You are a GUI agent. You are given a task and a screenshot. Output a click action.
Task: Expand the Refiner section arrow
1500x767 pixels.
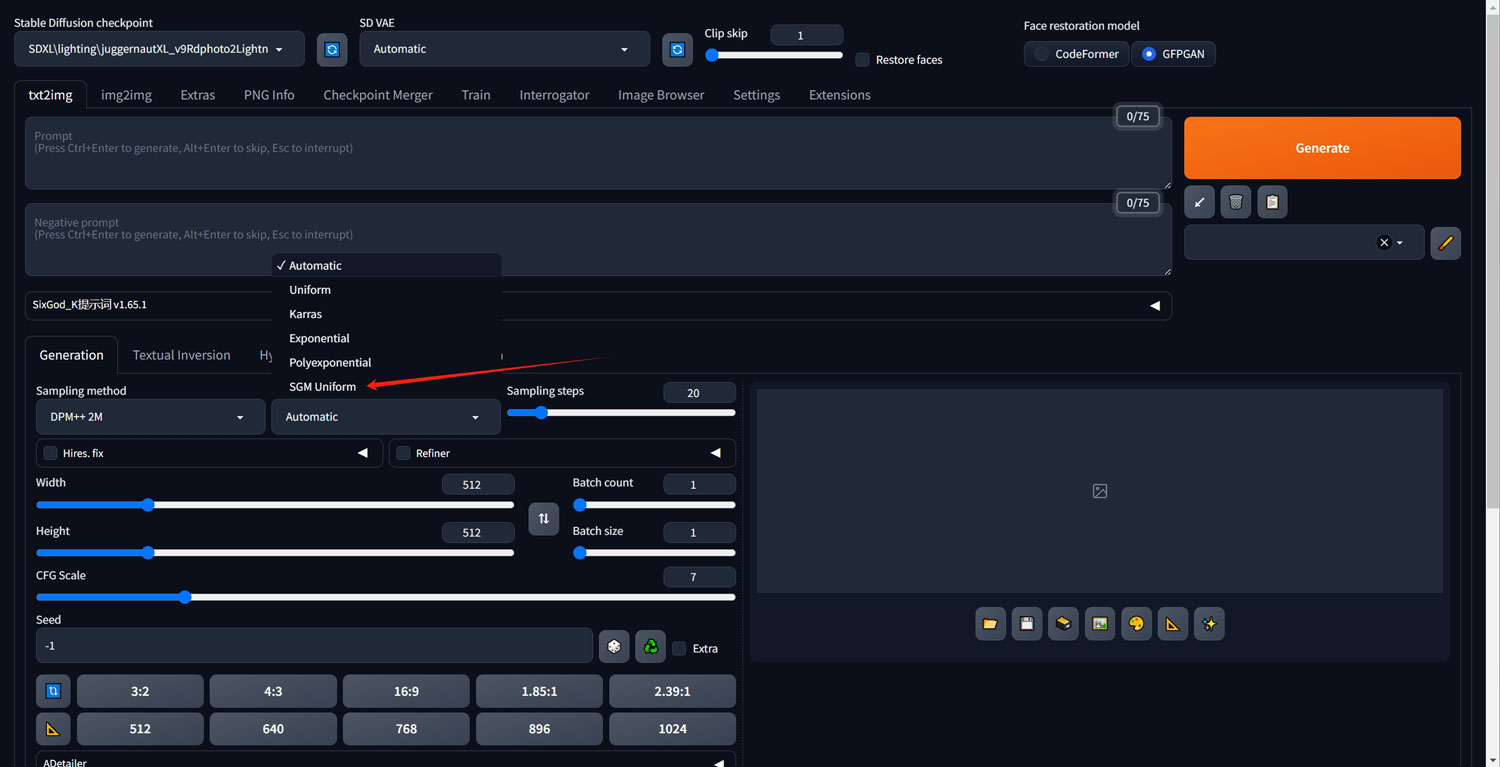tap(715, 453)
